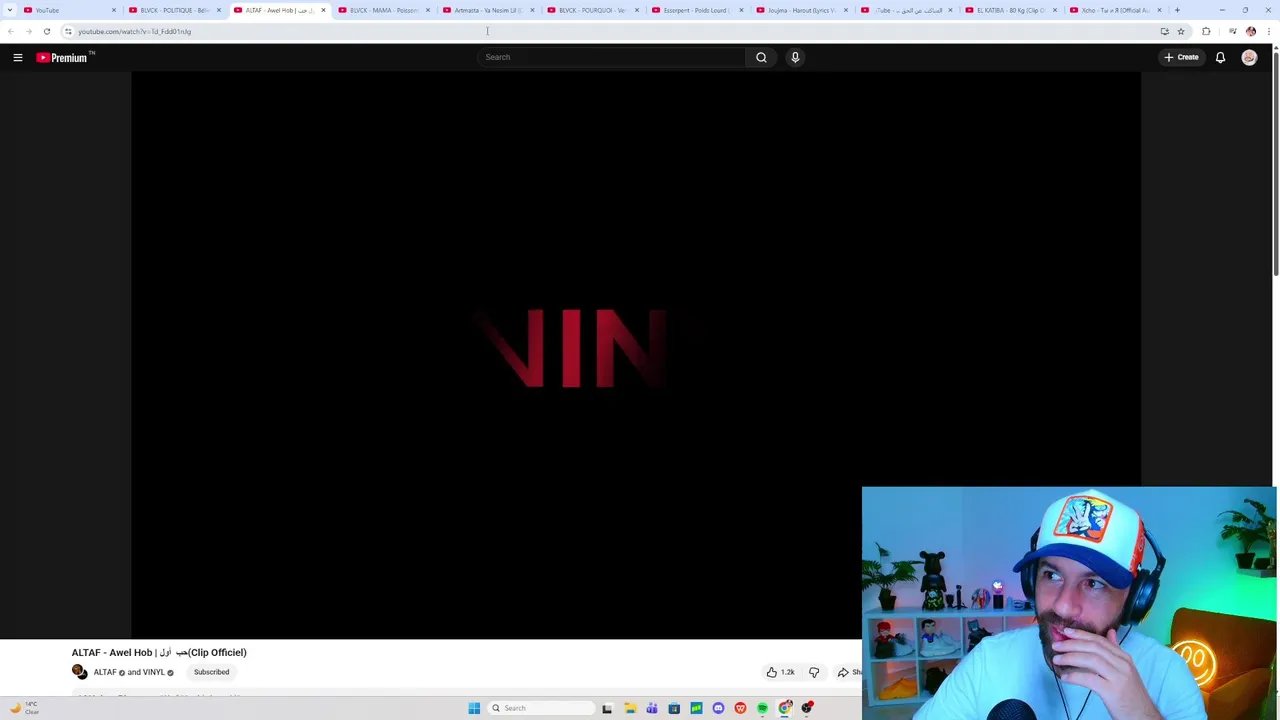Screen dimensions: 1280x720
Task: Open the ALTAF channel avatar
Action: [80, 672]
